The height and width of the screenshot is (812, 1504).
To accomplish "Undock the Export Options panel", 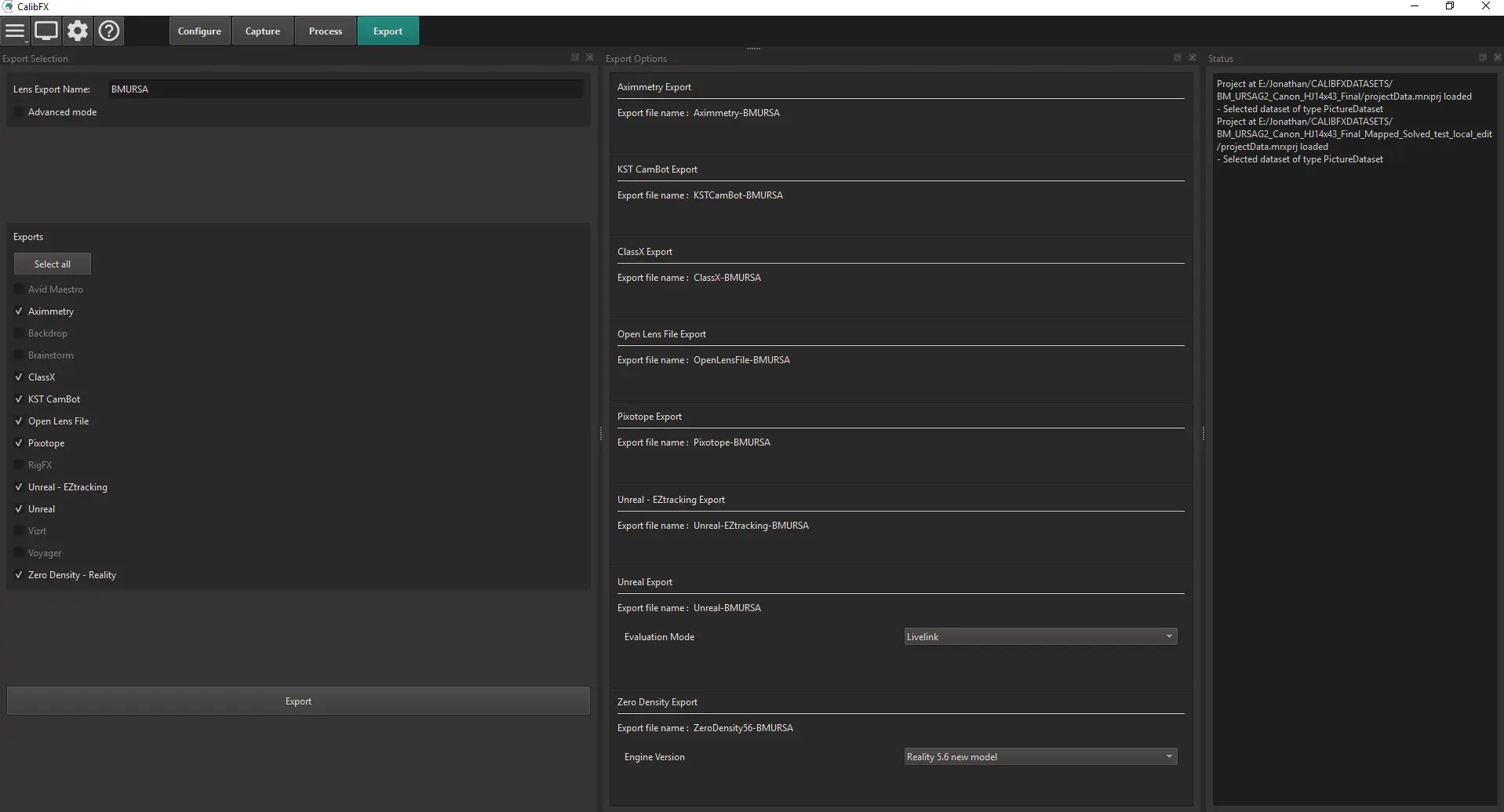I will pyautogui.click(x=1178, y=58).
